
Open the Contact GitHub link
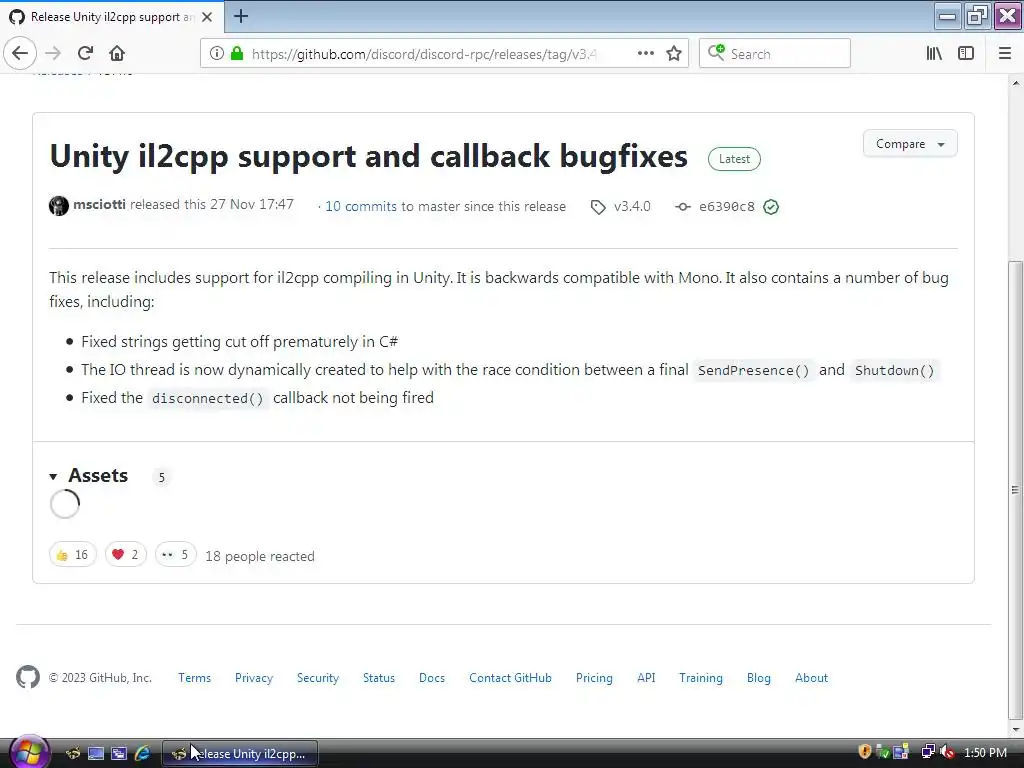click(510, 678)
